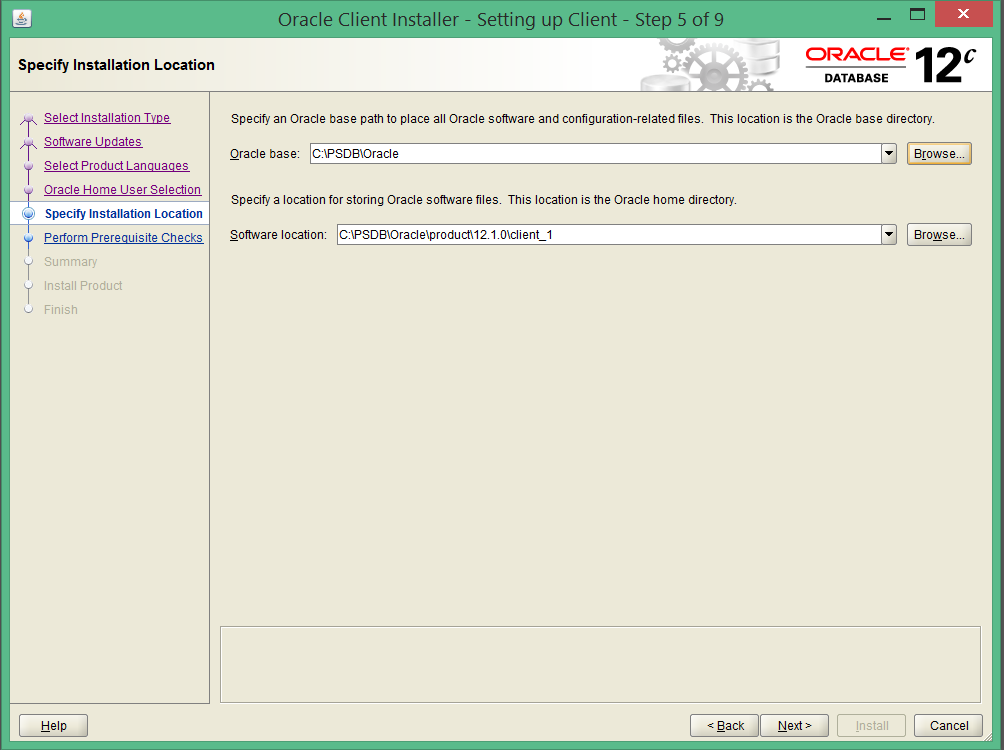Click the Java installer icon in title bar
Screen dimensions: 1004x750
22,19
